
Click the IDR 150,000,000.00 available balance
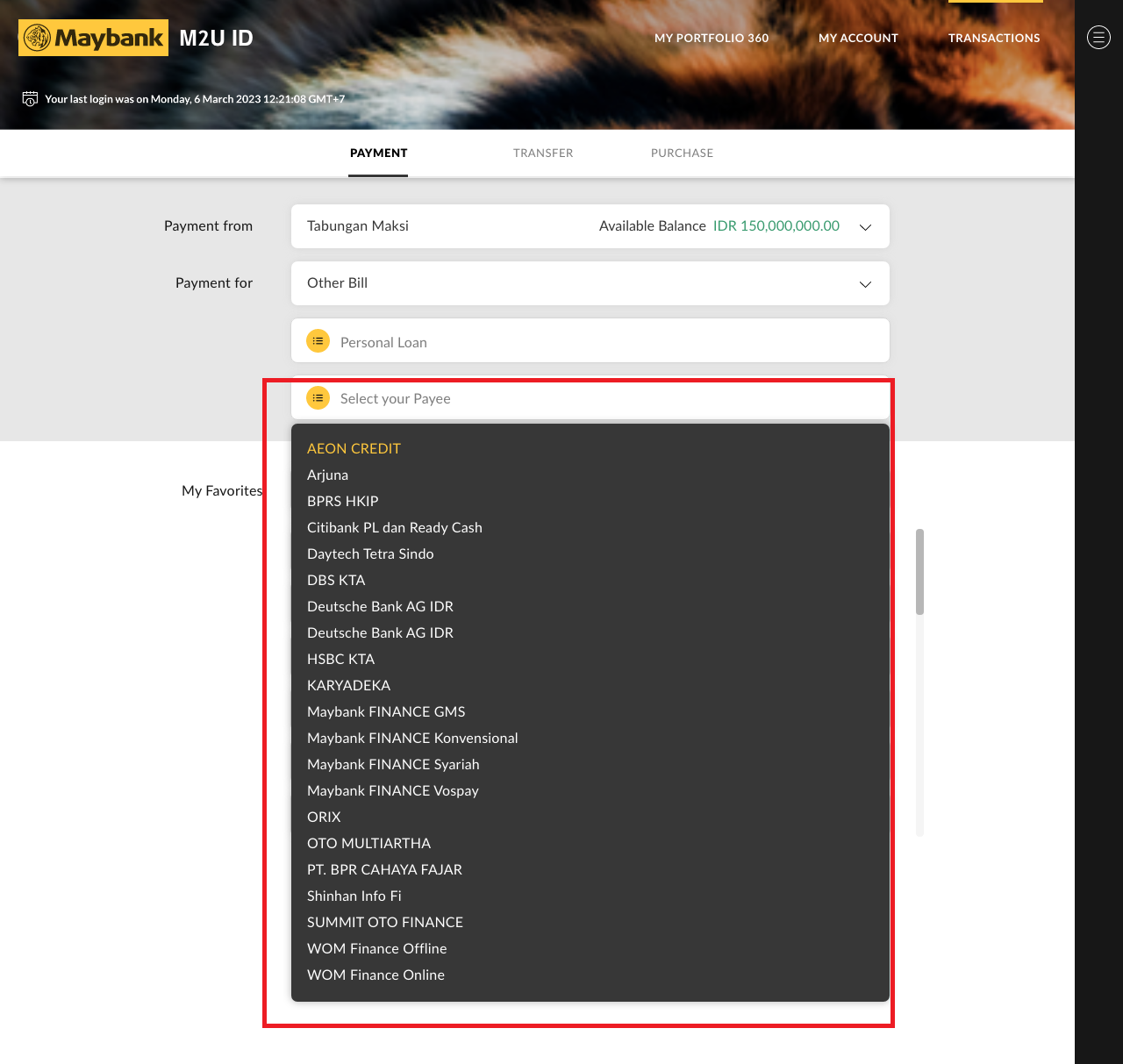coord(776,225)
